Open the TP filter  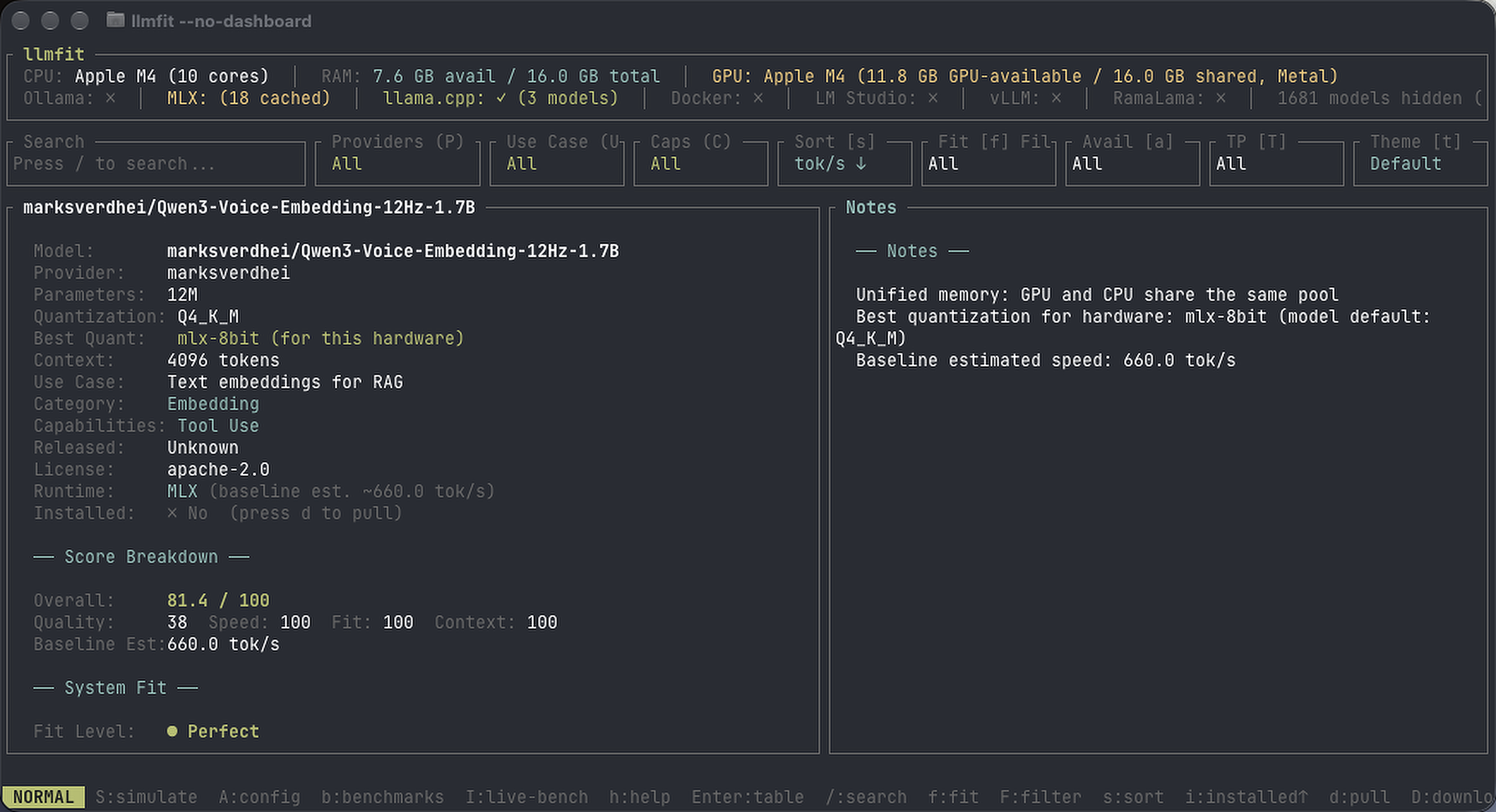coord(1276,164)
